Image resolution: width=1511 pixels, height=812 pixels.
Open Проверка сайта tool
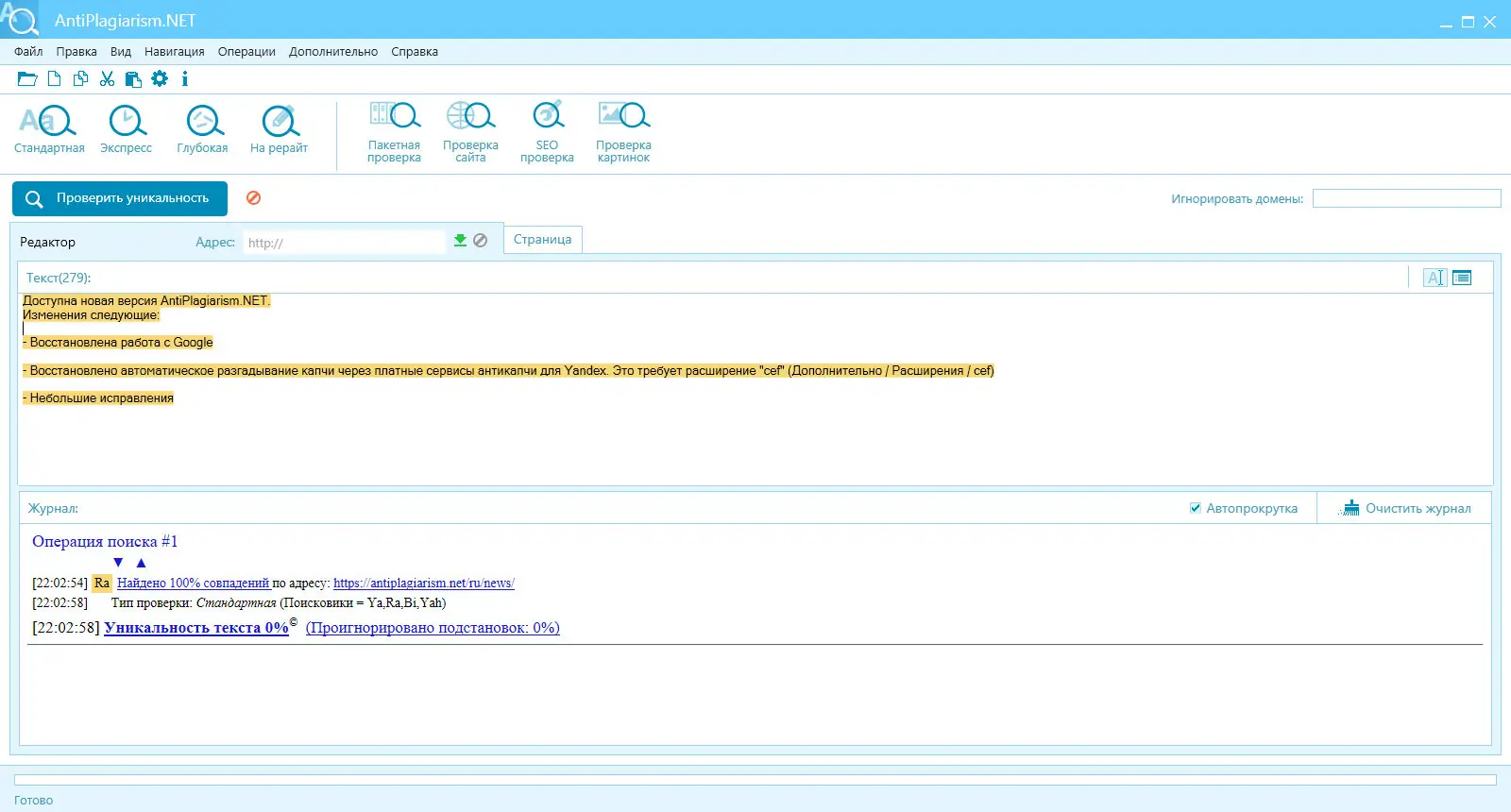coord(470,132)
